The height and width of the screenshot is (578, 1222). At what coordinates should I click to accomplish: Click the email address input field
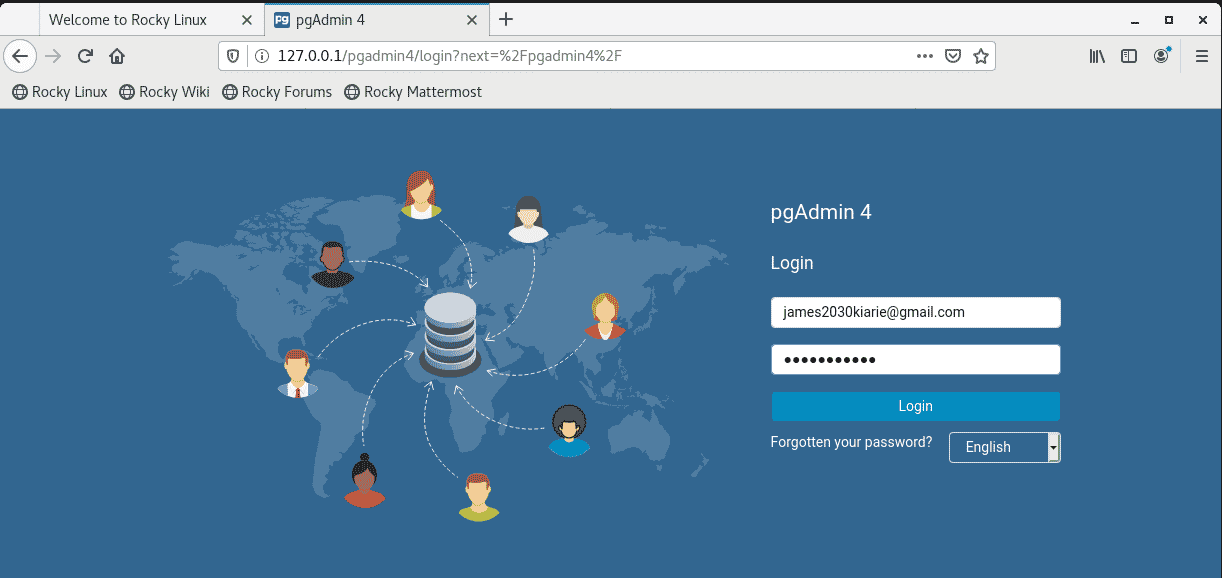pyautogui.click(x=915, y=312)
